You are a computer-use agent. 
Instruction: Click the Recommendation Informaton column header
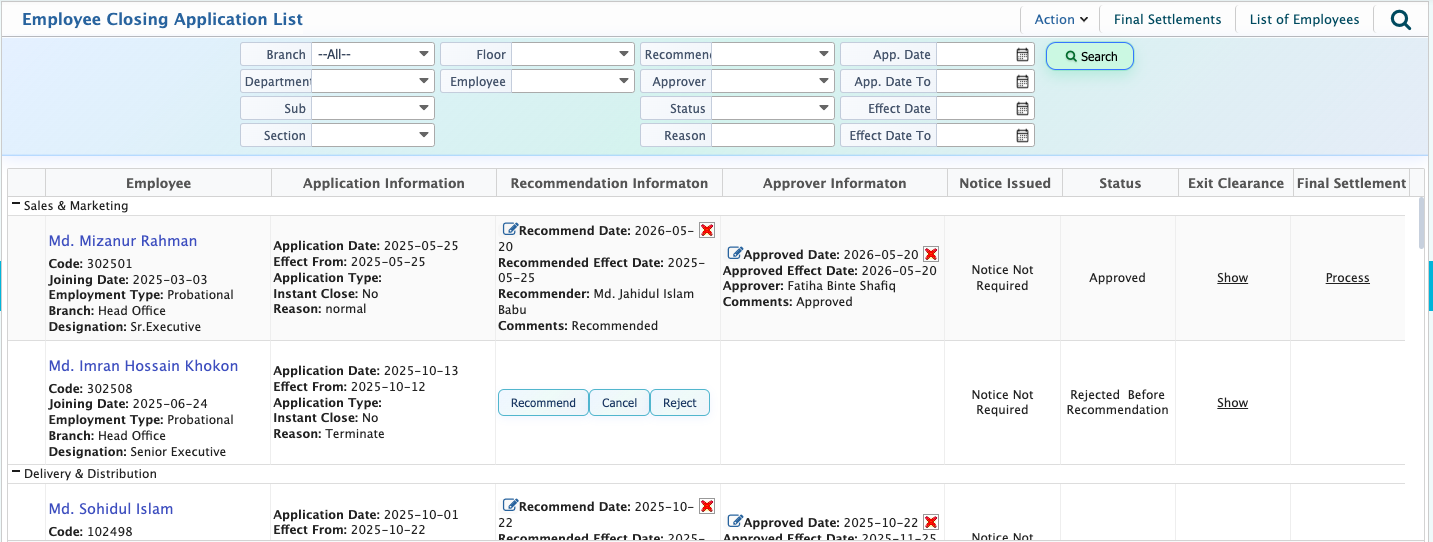609,183
